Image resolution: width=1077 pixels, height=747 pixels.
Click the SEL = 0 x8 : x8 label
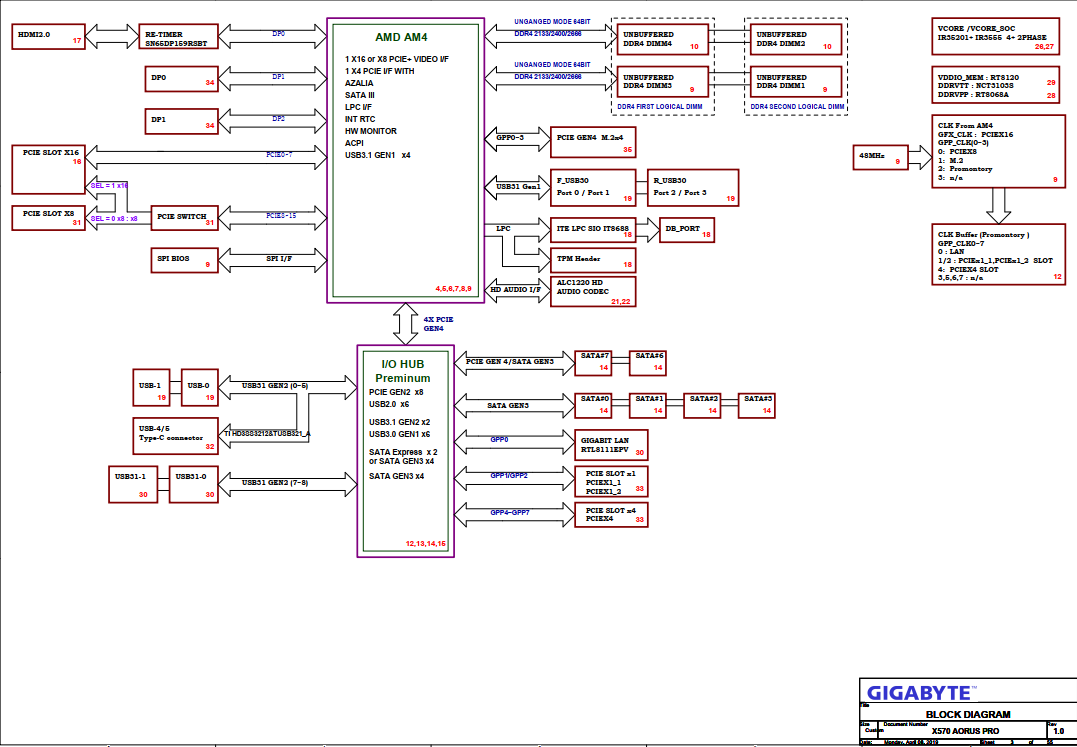pos(114,218)
